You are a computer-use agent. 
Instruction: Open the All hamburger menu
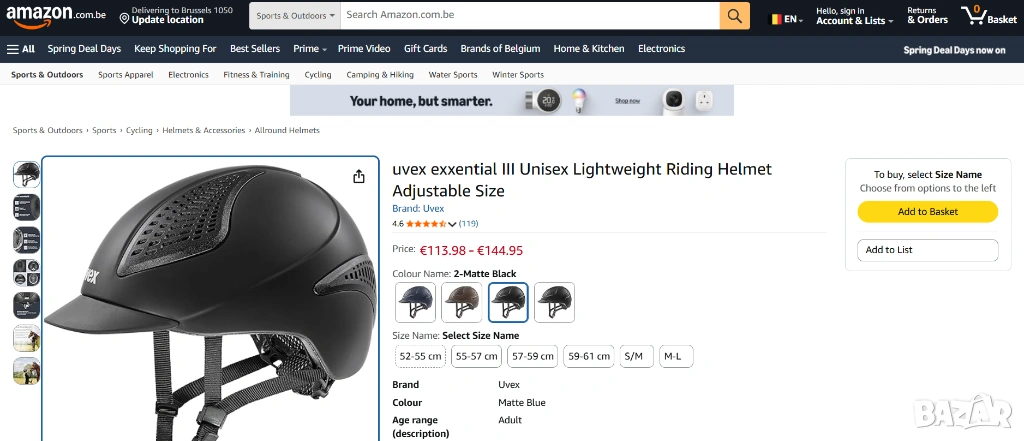coord(21,48)
